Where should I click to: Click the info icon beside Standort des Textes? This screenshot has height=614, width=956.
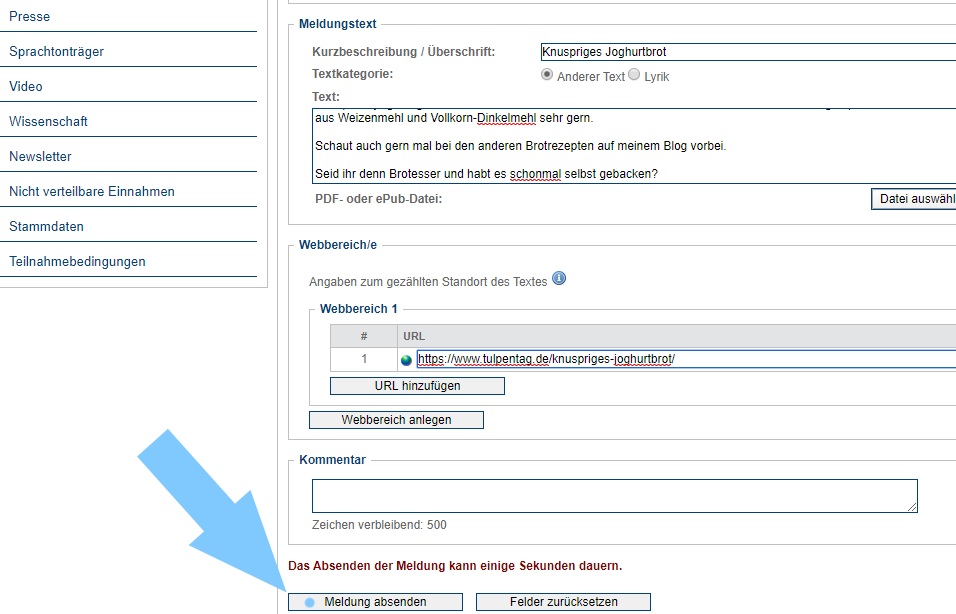tap(558, 279)
